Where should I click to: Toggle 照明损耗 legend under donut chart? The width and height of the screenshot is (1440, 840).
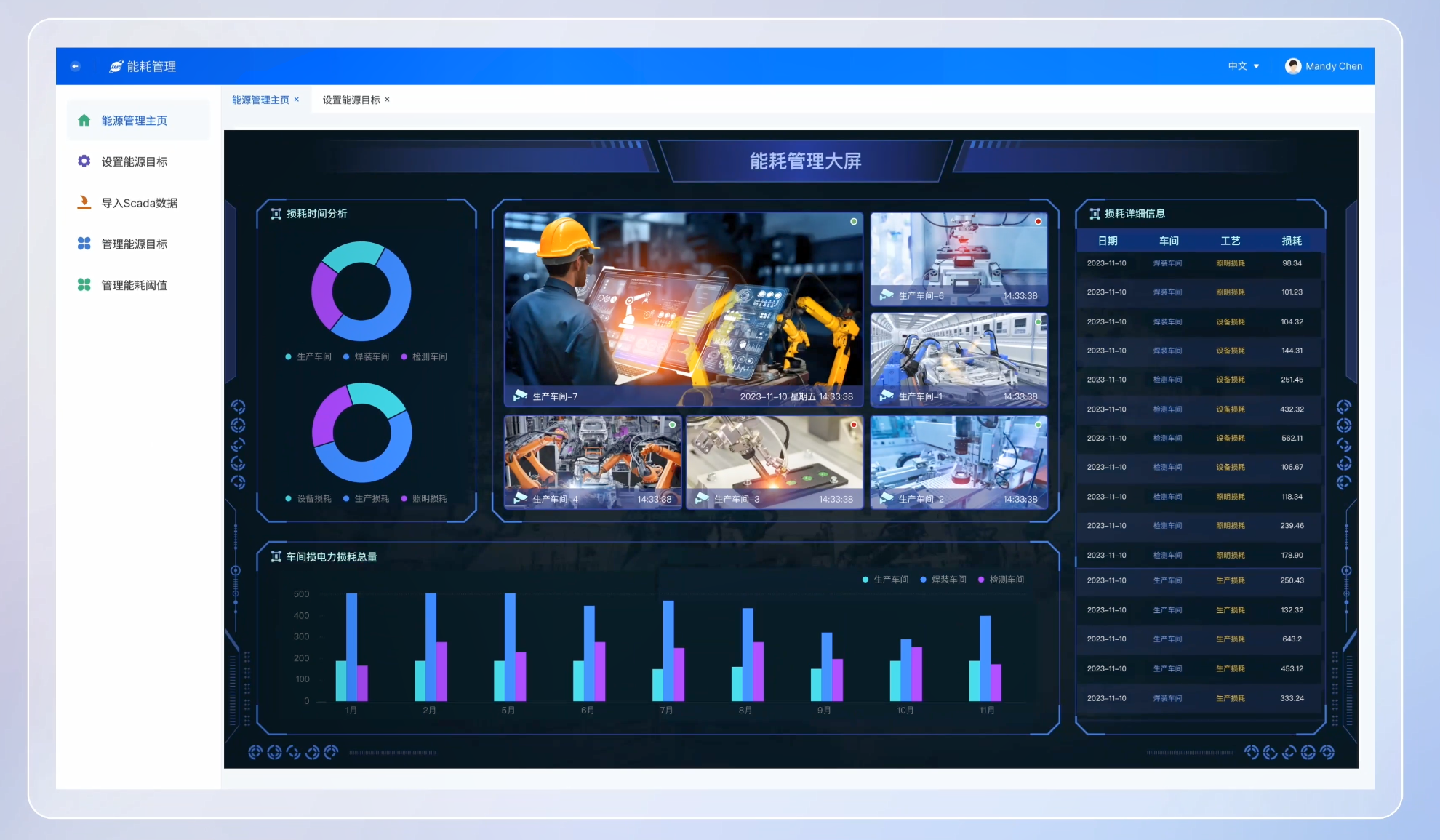[424, 498]
